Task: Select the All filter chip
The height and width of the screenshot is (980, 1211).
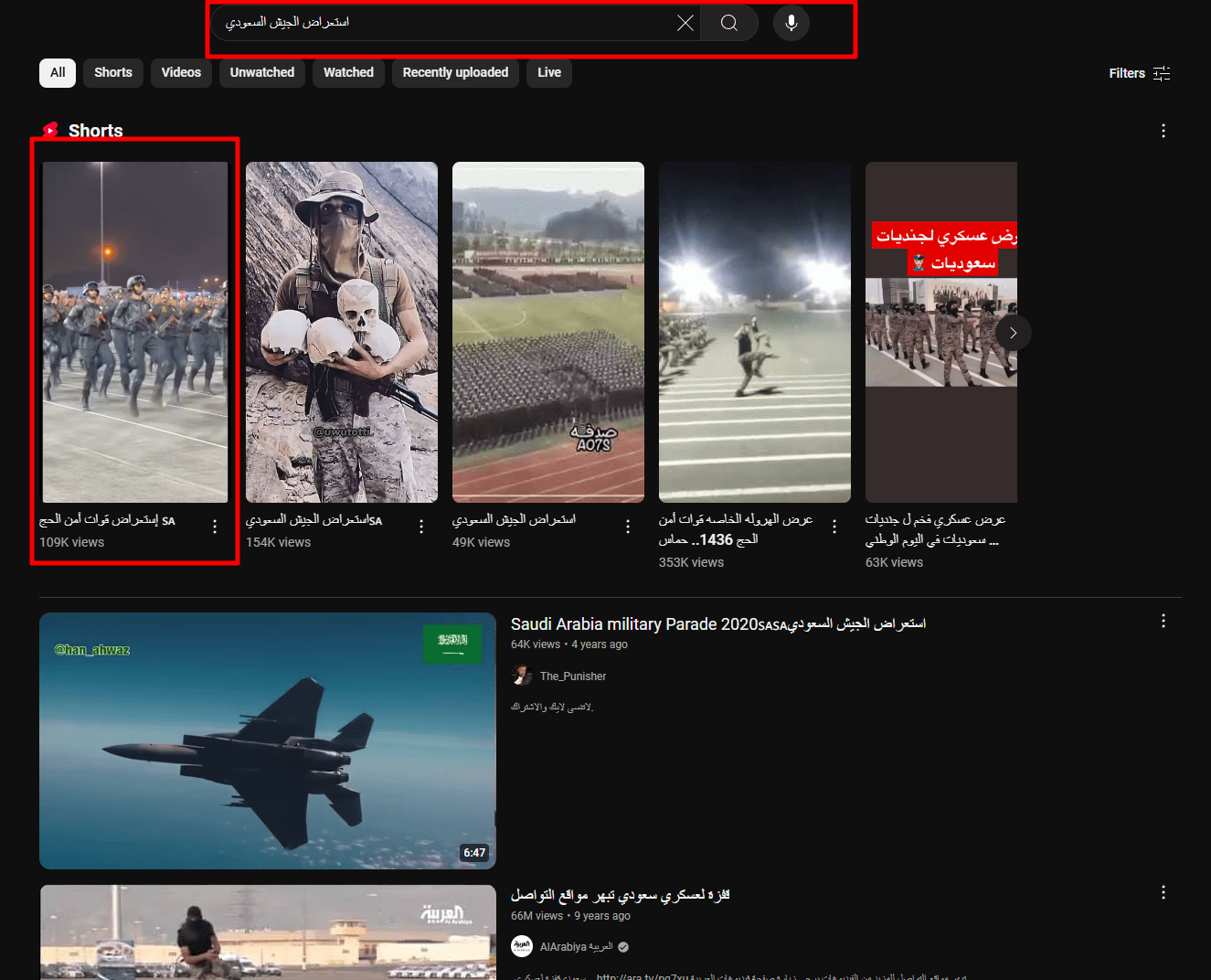Action: coord(58,73)
